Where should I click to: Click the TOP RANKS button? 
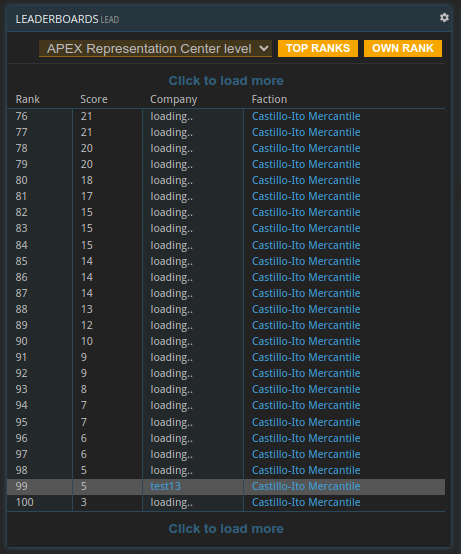318,48
